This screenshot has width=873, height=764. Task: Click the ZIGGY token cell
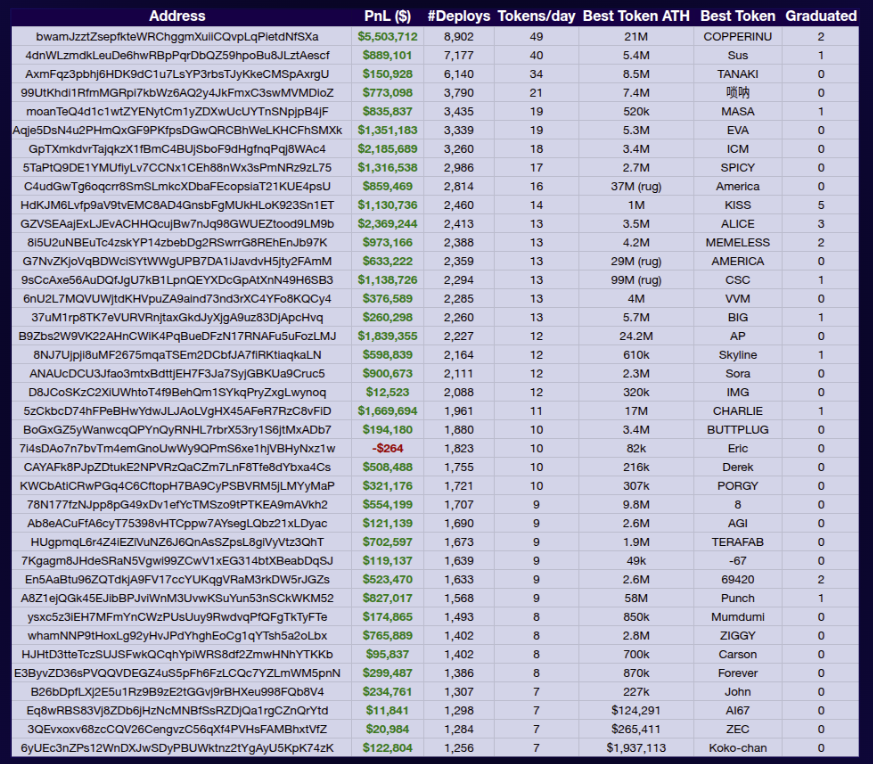click(x=738, y=635)
